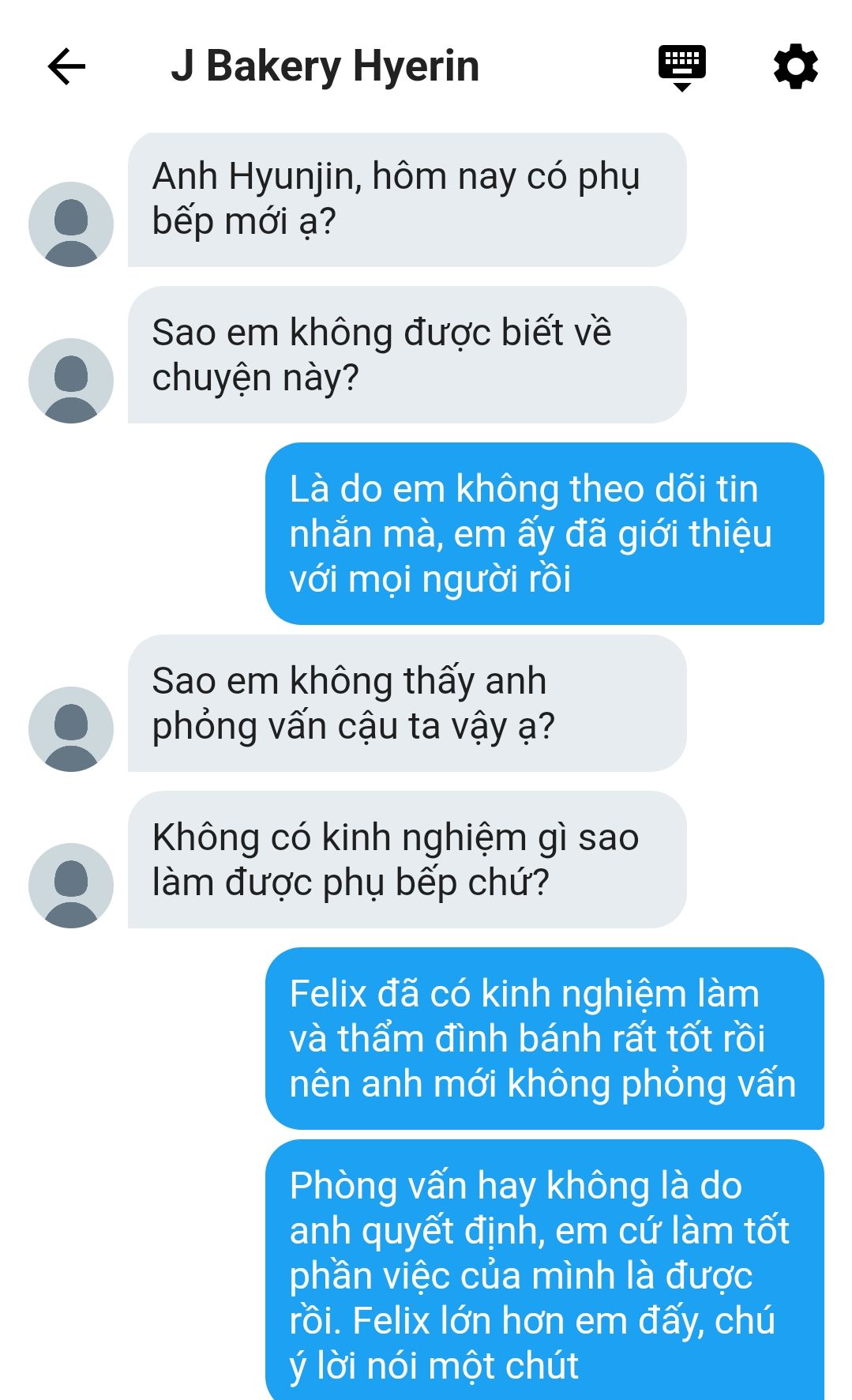Select message 'Sao em không thấy anh phỏng vấn'
Viewport: 852px width, 1400px height.
[407, 704]
